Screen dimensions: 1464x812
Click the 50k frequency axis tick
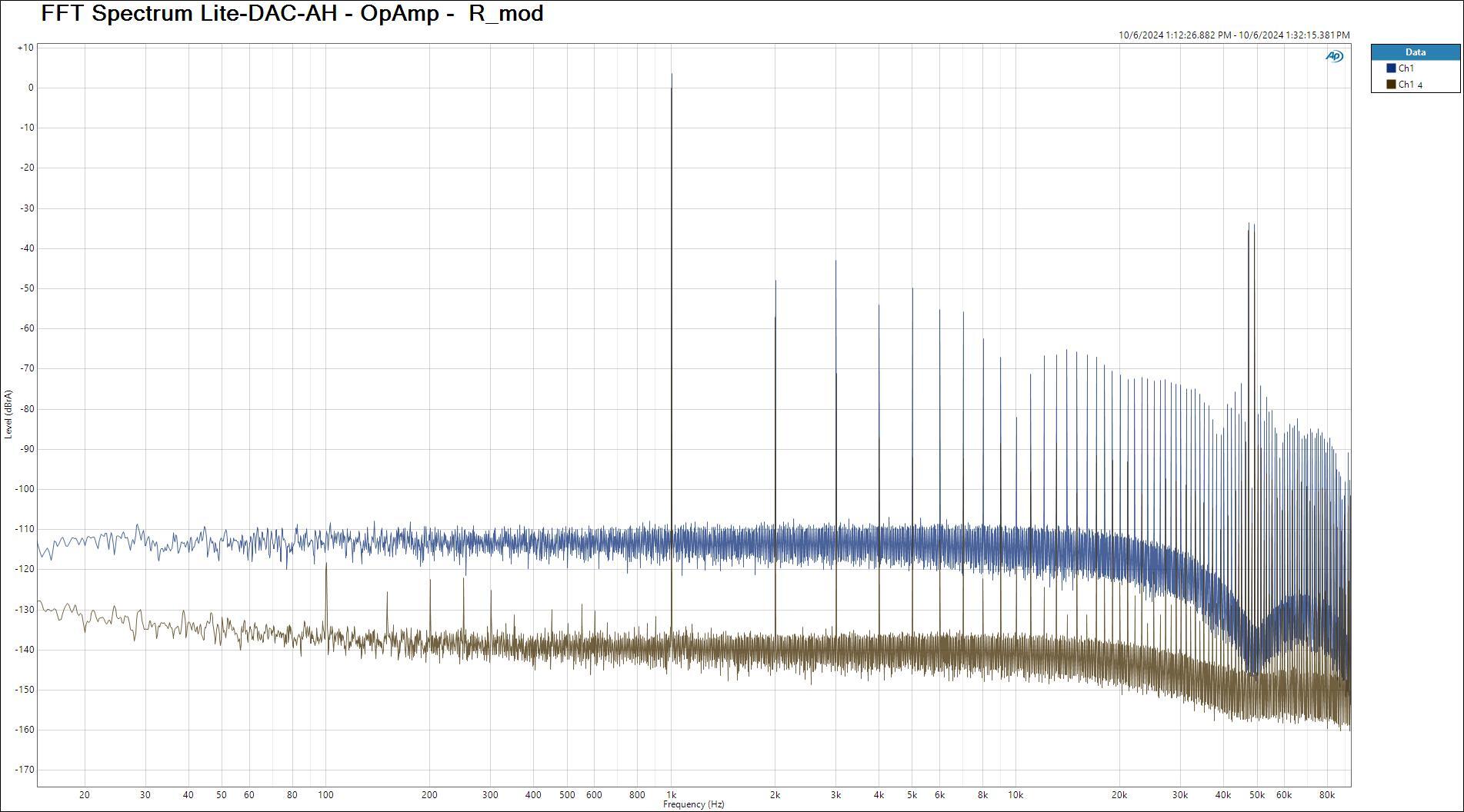1256,795
